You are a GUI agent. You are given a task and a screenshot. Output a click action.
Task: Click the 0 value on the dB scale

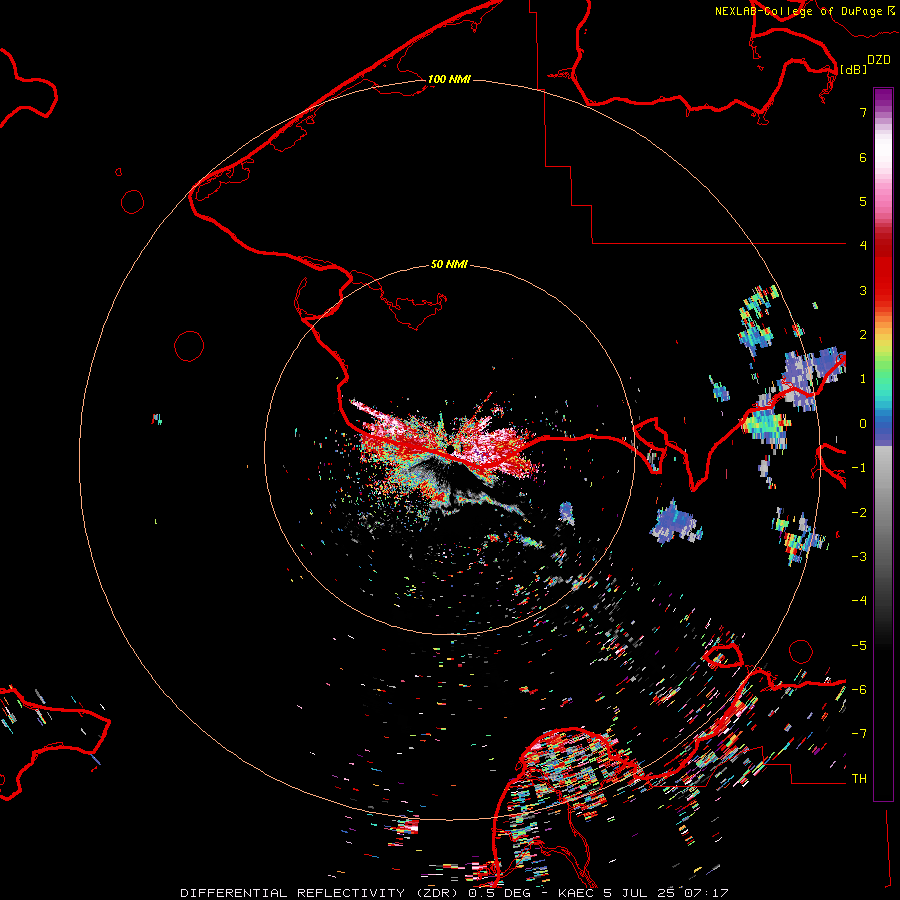863,424
